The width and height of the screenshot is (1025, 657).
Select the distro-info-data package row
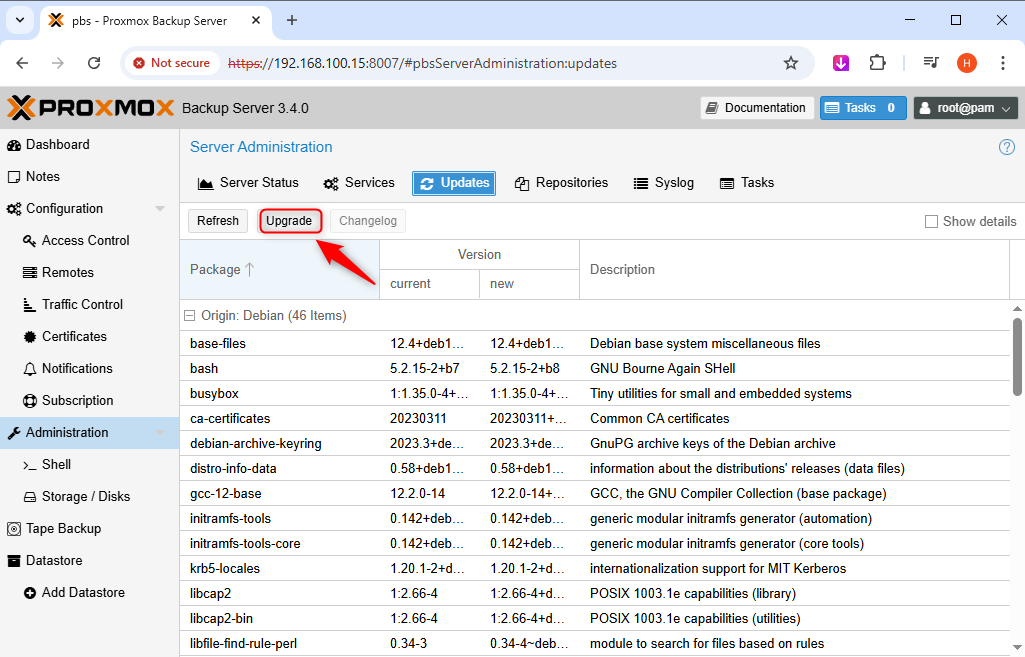pos(595,469)
